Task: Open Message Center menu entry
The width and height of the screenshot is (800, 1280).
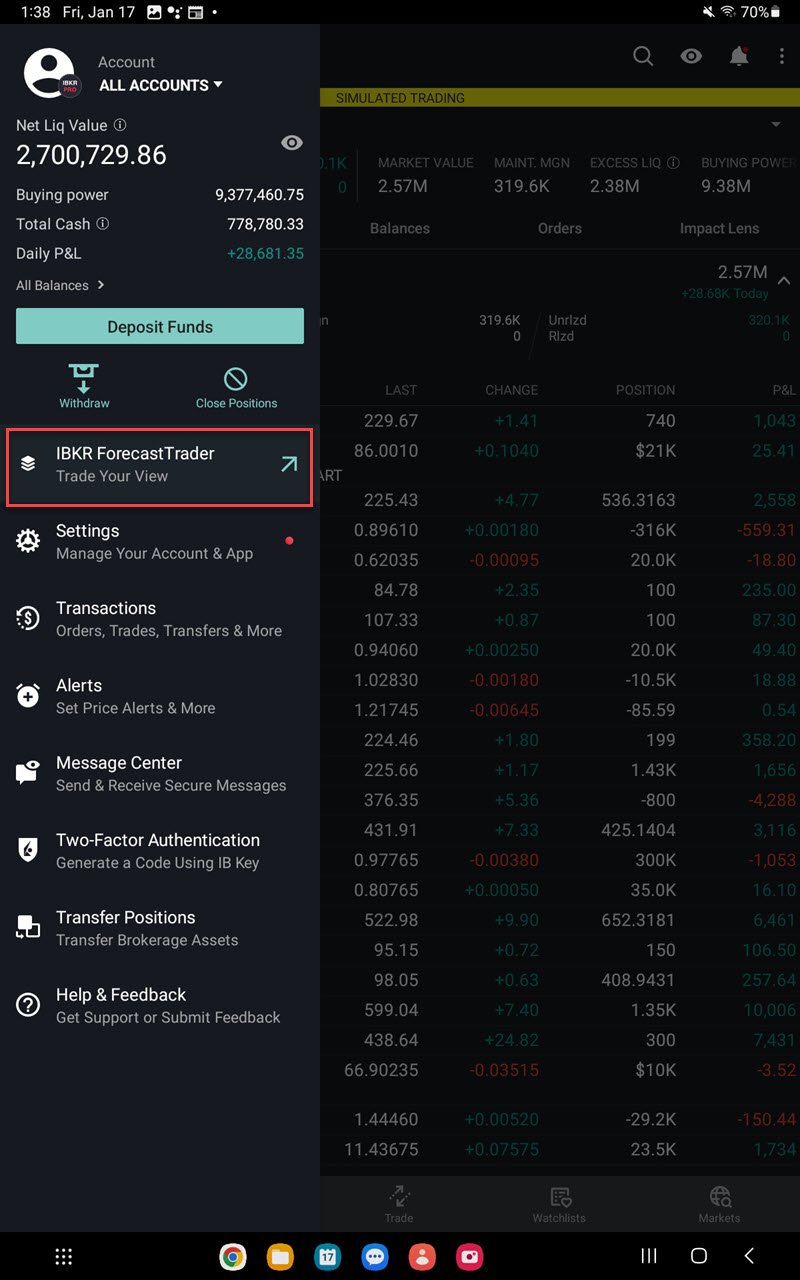Action: [160, 773]
